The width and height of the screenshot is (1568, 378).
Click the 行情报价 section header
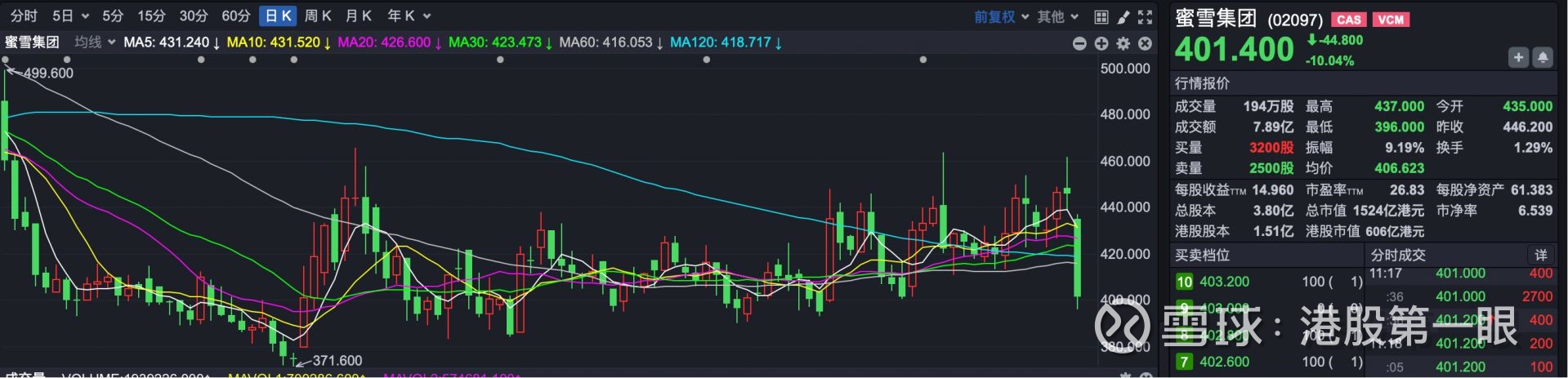tap(1202, 83)
